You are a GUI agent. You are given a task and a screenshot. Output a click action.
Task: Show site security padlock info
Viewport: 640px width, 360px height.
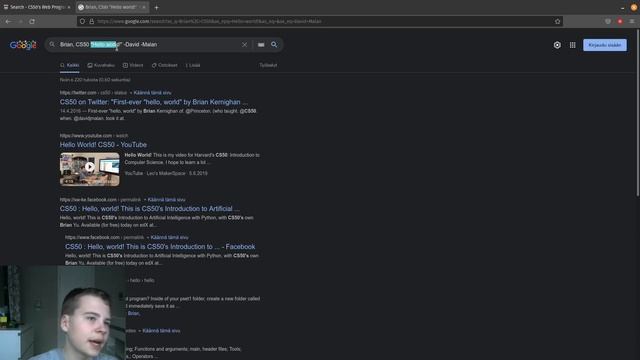click(91, 21)
